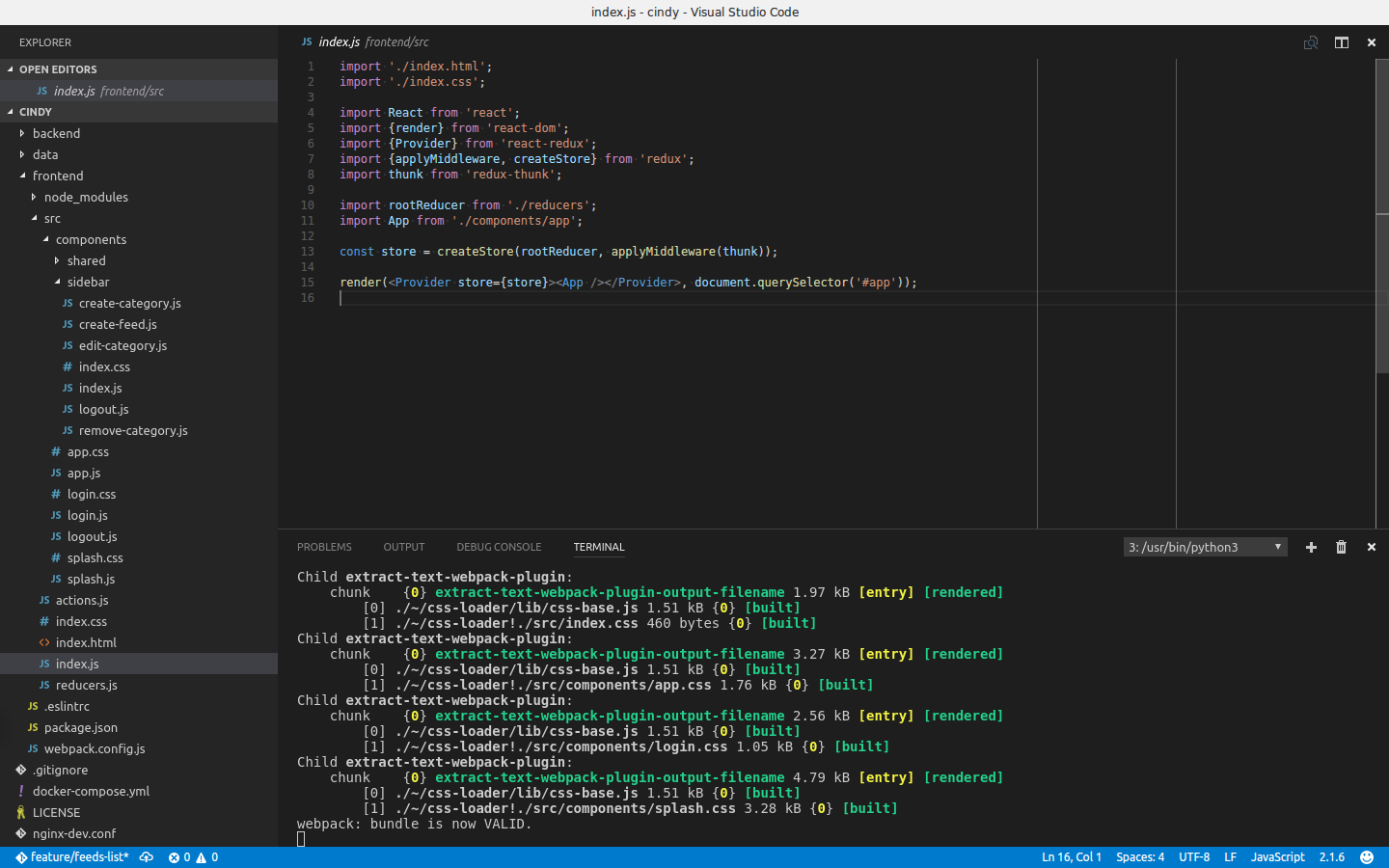This screenshot has width=1389, height=868.
Task: Click the synchronize changes cloud icon
Action: click(147, 857)
